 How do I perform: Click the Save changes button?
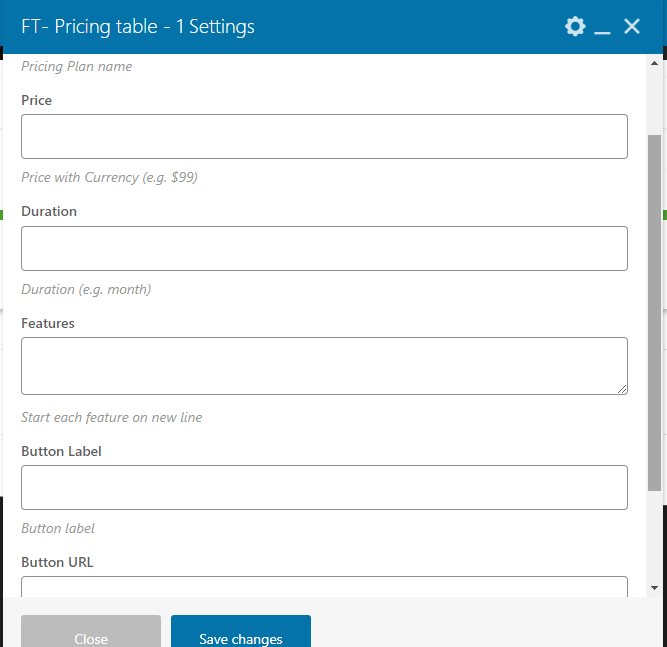(240, 635)
